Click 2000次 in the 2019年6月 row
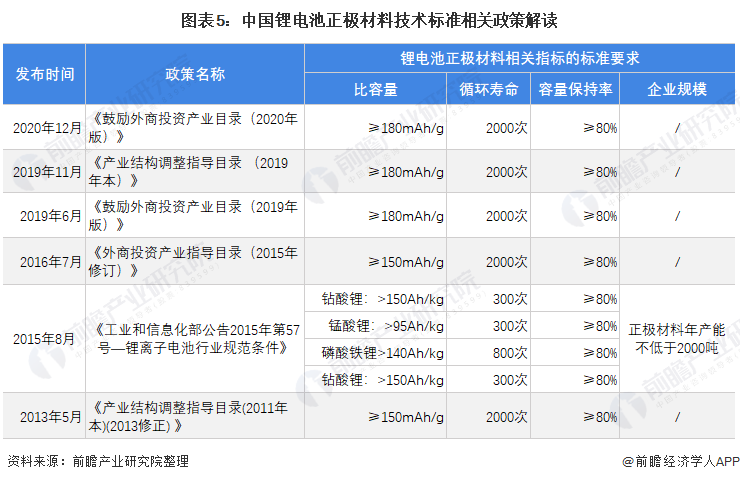Image resolution: width=740 pixels, height=482 pixels. coord(506,216)
